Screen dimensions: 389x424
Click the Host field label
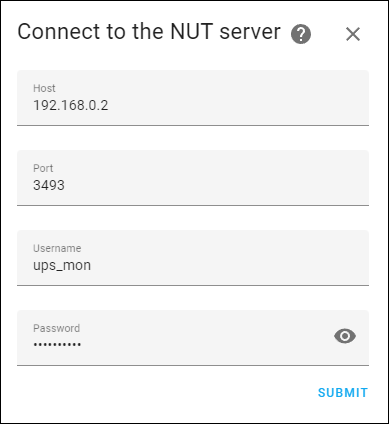(x=44, y=88)
